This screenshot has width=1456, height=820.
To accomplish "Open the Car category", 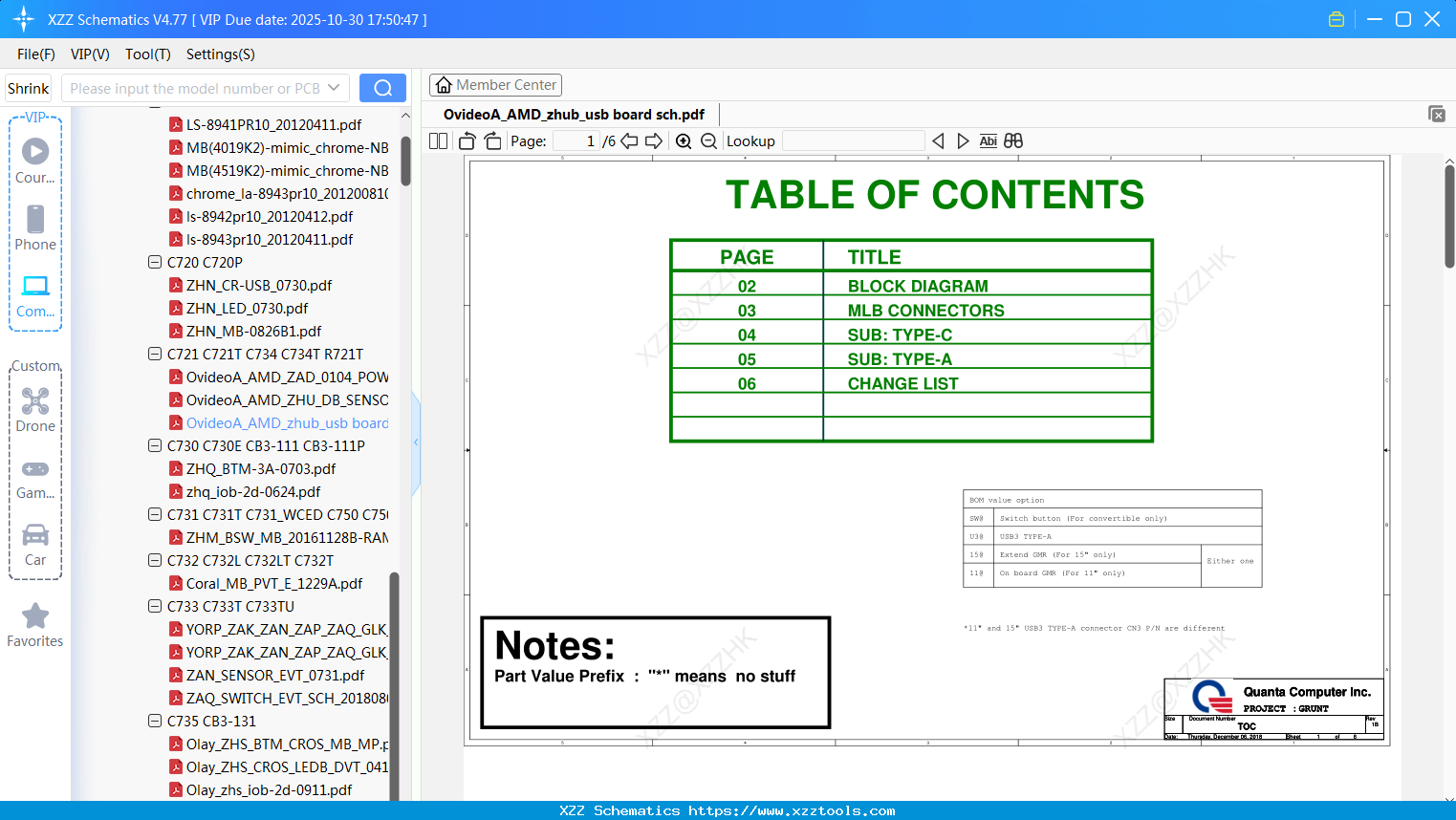I will tap(35, 544).
